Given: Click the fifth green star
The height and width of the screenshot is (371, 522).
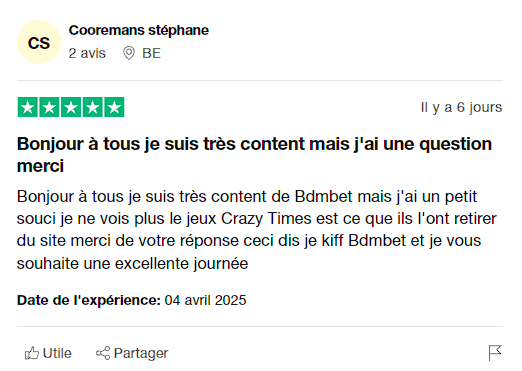Looking at the screenshot, I should click(114, 107).
